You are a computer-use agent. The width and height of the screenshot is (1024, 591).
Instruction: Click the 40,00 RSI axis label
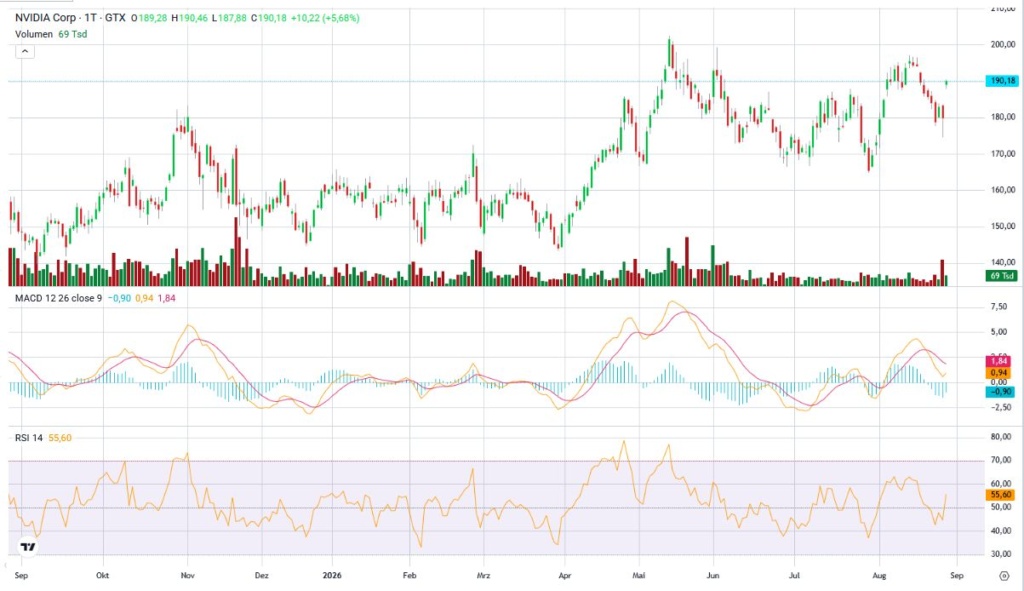point(1001,531)
